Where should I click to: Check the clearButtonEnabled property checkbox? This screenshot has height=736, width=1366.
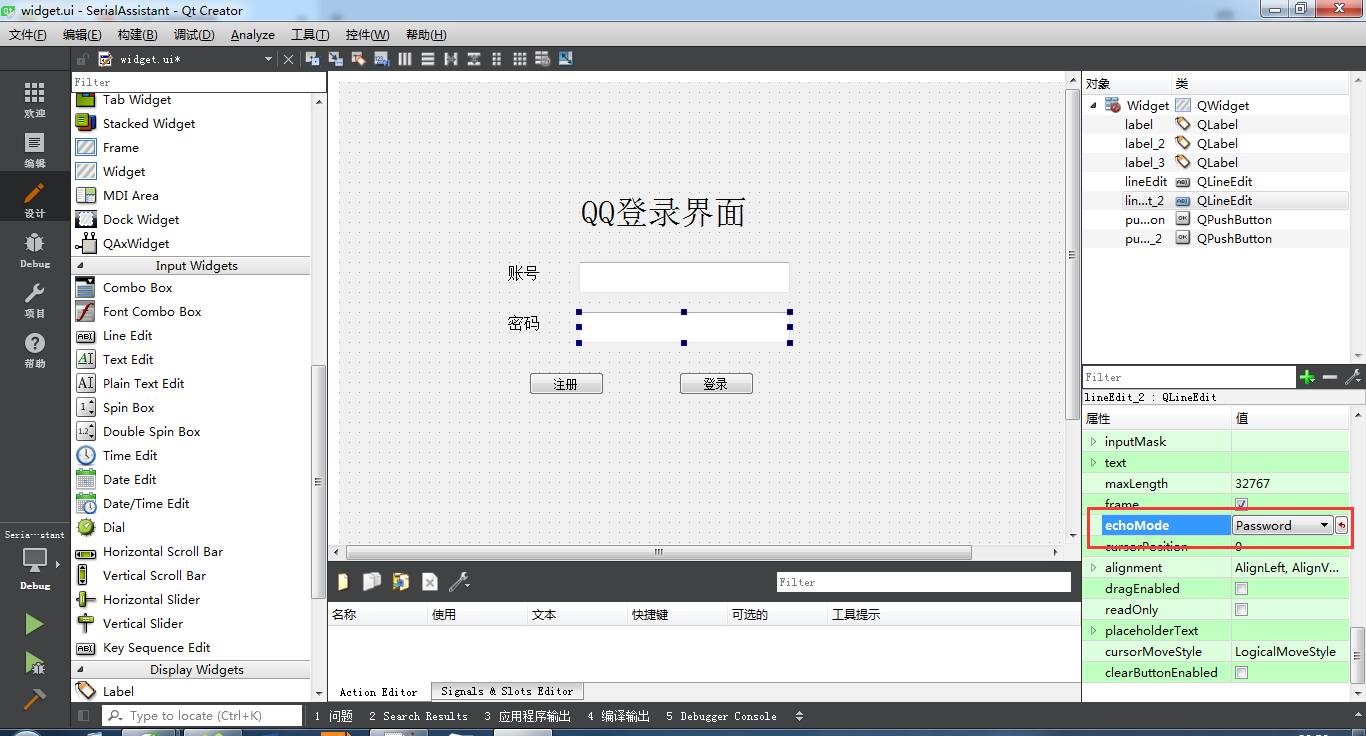coord(1241,672)
